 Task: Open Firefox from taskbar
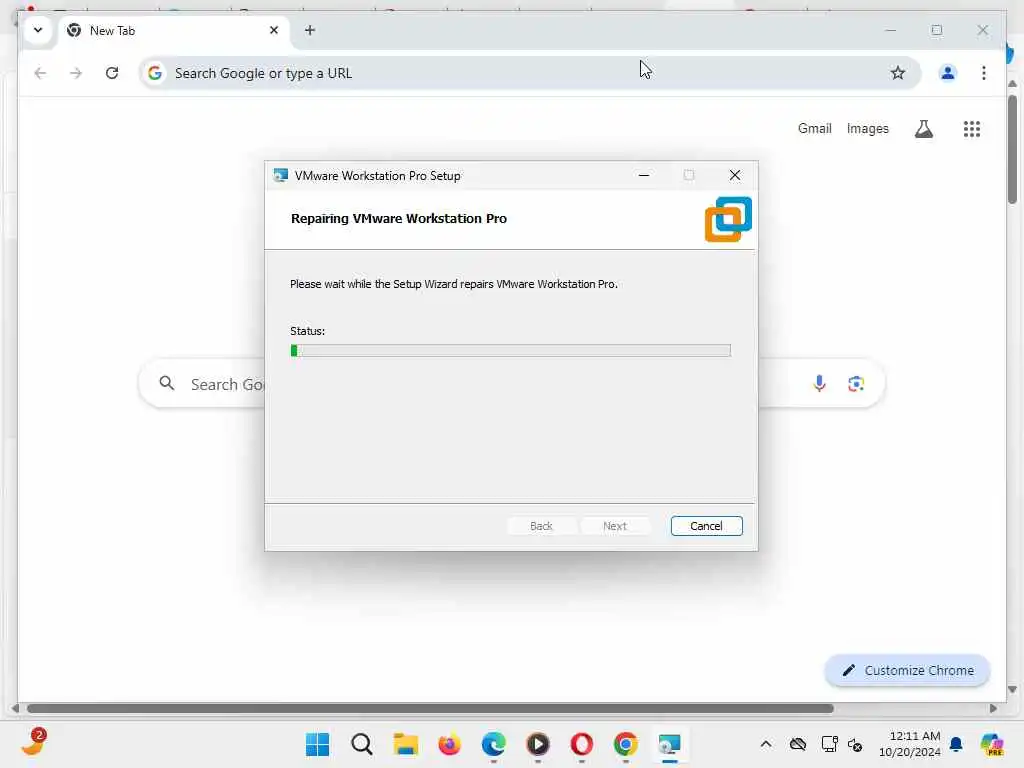(x=449, y=744)
